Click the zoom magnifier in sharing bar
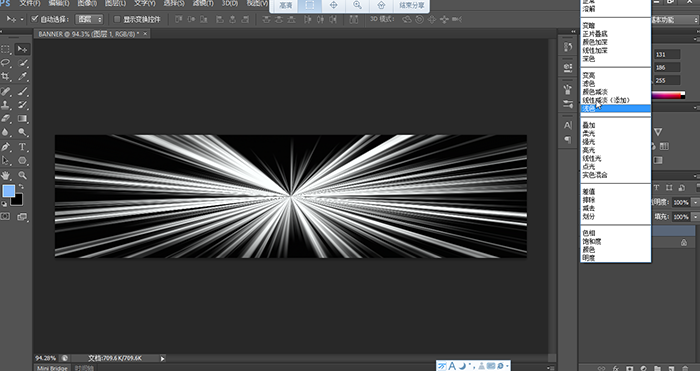Screen dimensions: 700x371 357,5
